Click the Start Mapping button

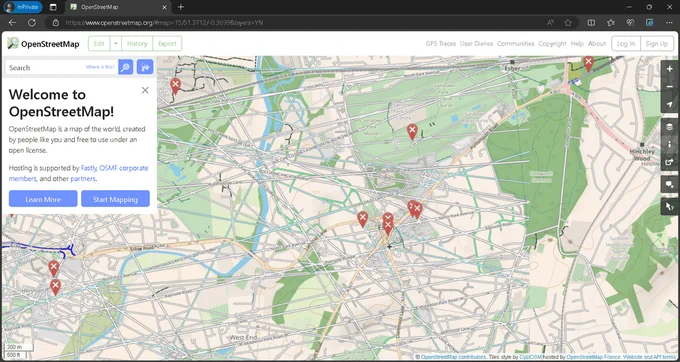click(115, 199)
